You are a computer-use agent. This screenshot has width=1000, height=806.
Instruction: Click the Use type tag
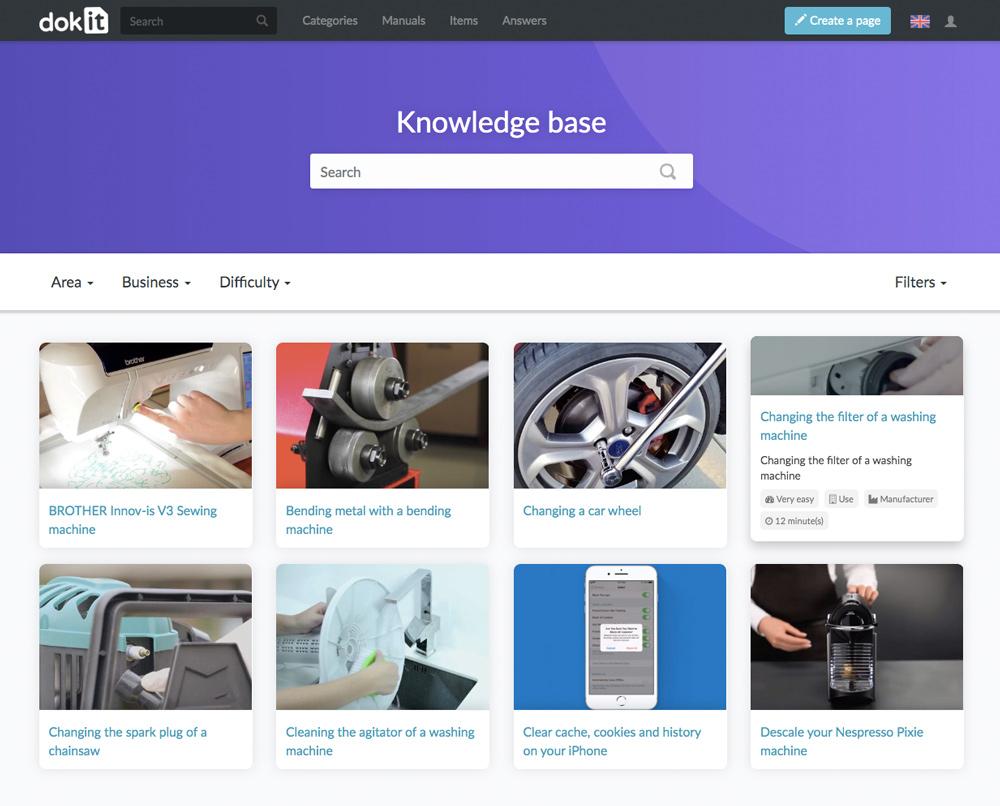tap(841, 499)
